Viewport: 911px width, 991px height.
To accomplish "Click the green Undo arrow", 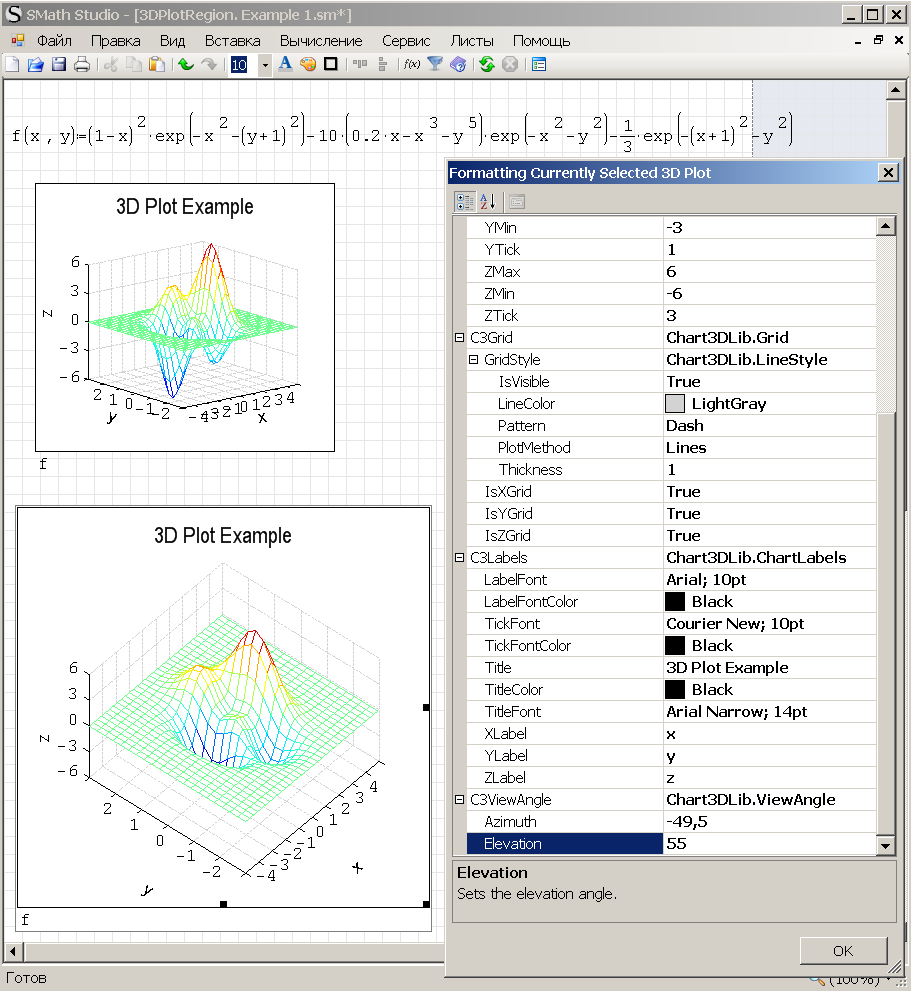I will coord(185,64).
